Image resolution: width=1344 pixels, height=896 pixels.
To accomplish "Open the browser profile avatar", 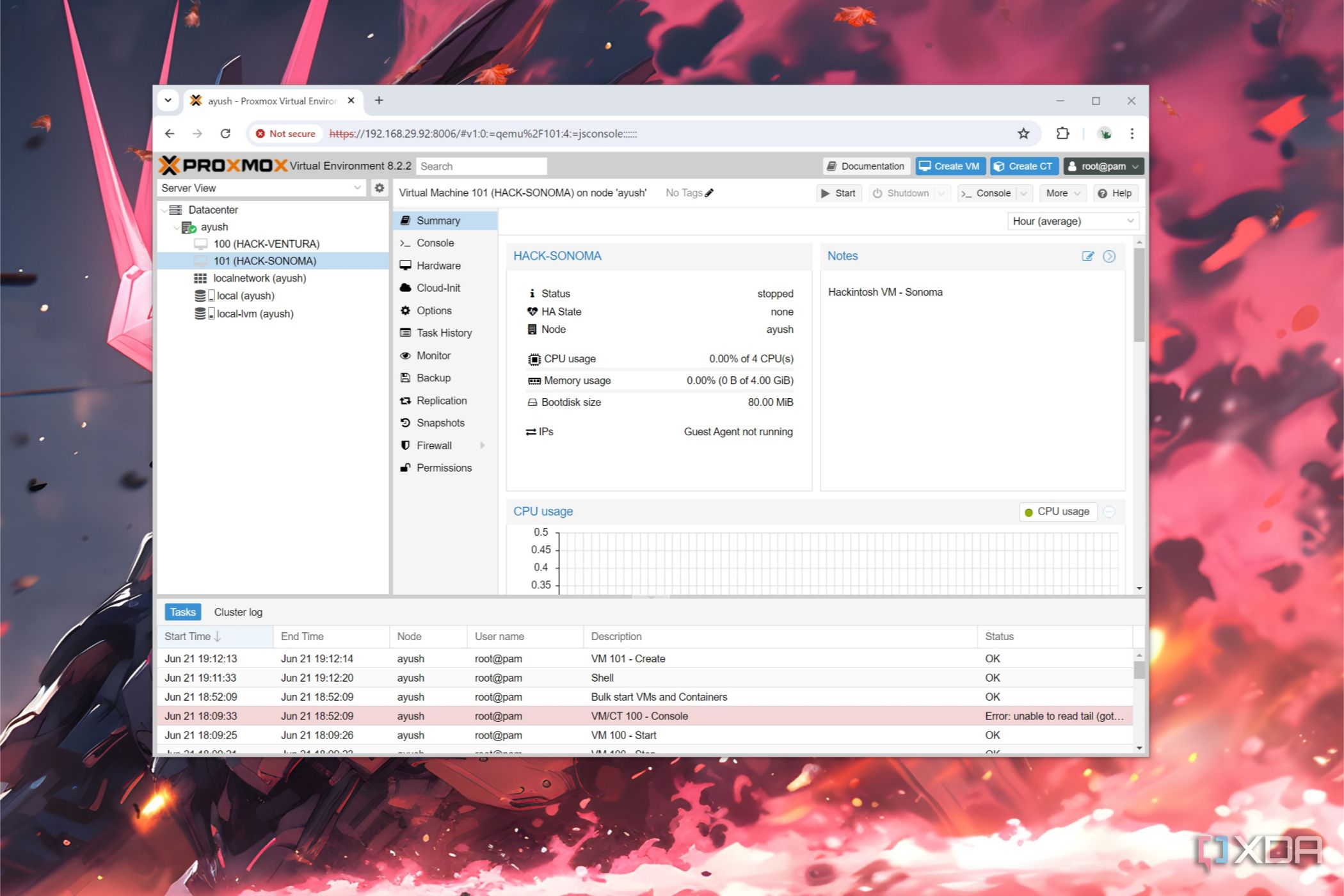I will click(x=1104, y=133).
